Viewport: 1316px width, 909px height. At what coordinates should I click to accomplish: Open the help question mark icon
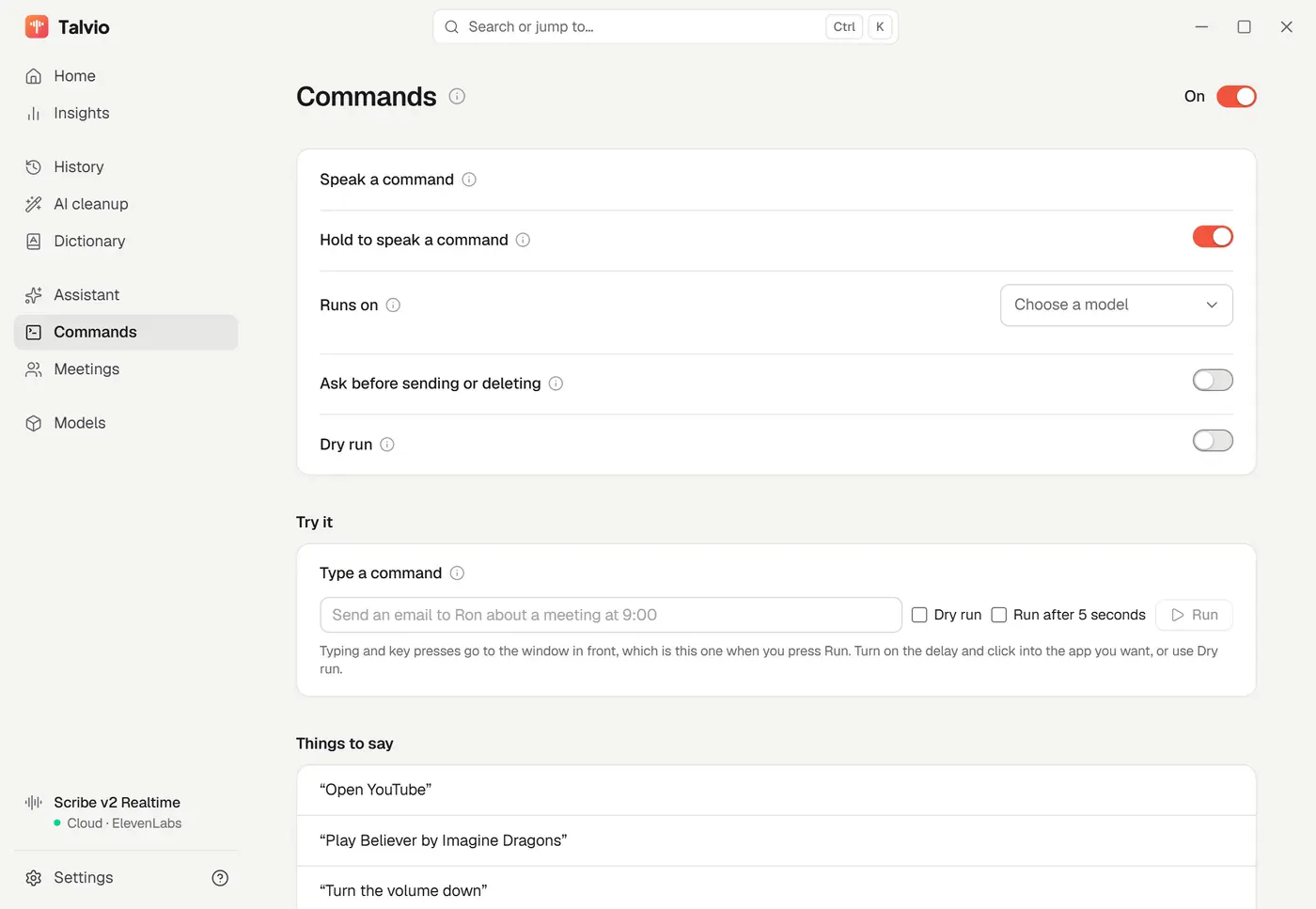pyautogui.click(x=220, y=878)
